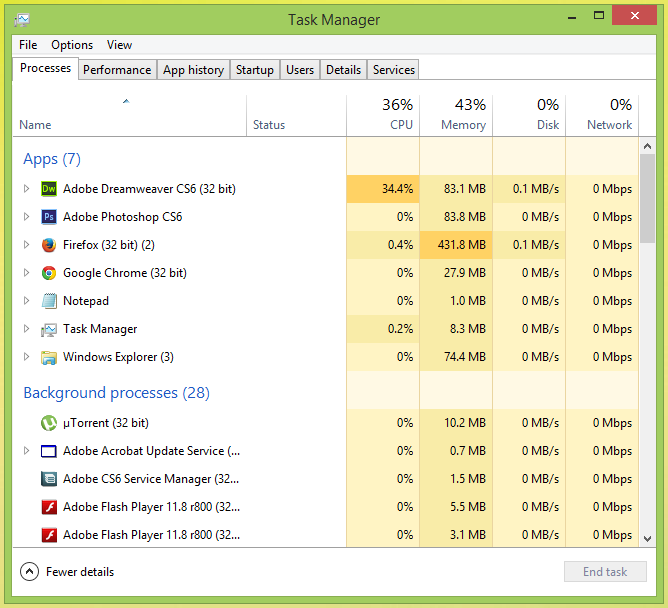668x608 pixels.
Task: Click the 5.5 MB Flash Player icon
Action: (x=49, y=507)
